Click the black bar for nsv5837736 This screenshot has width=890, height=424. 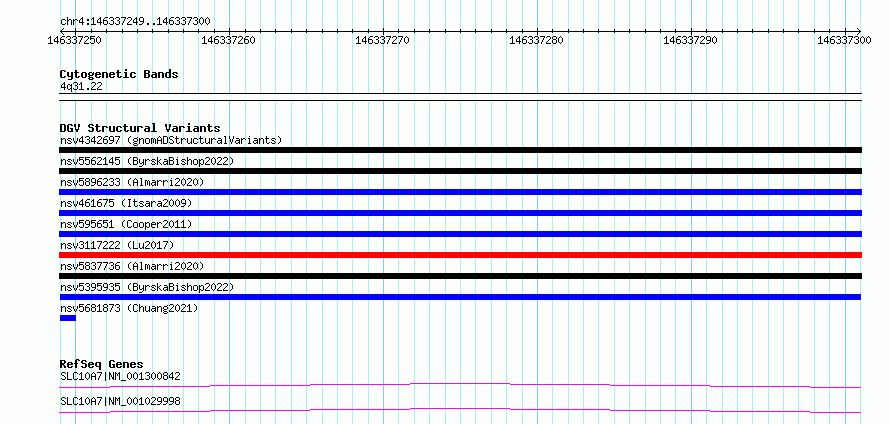(460, 276)
